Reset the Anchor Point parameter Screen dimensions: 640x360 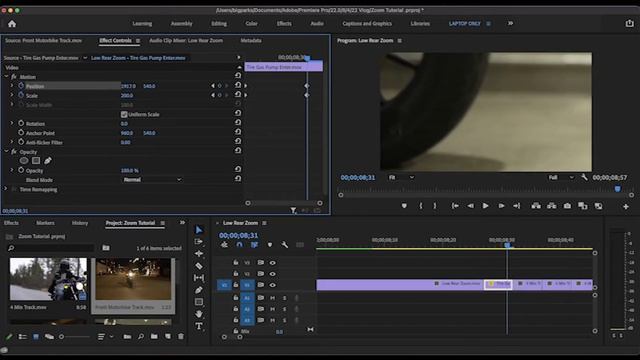click(x=238, y=132)
